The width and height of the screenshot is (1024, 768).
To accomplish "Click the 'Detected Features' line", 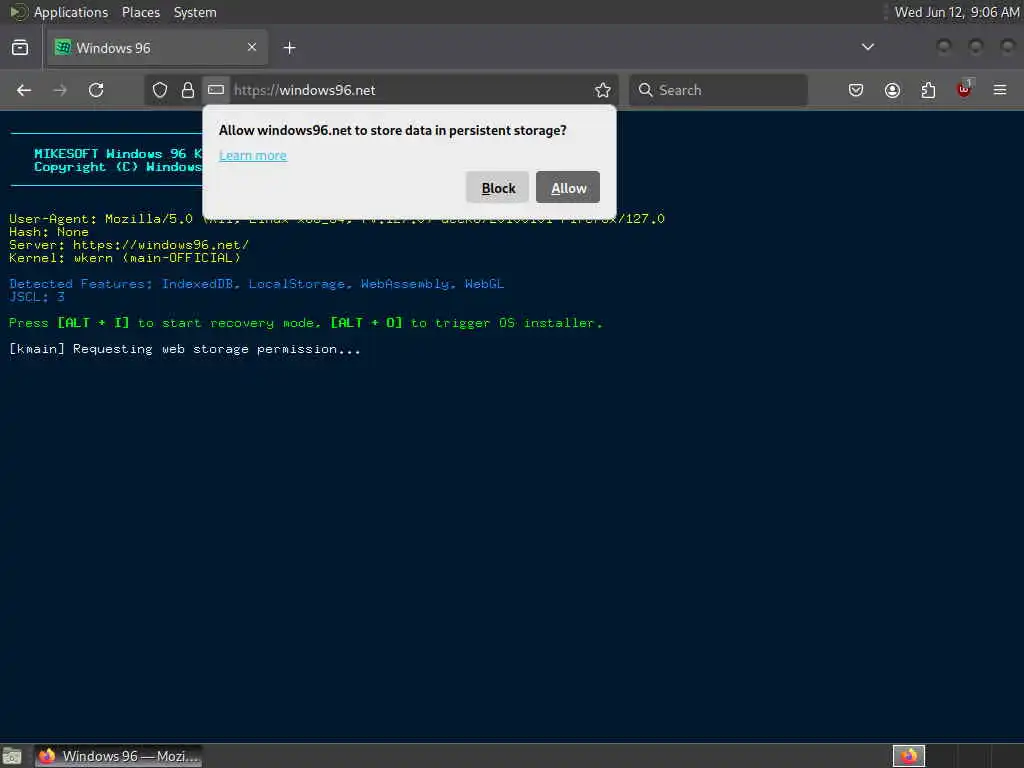I will tap(257, 283).
